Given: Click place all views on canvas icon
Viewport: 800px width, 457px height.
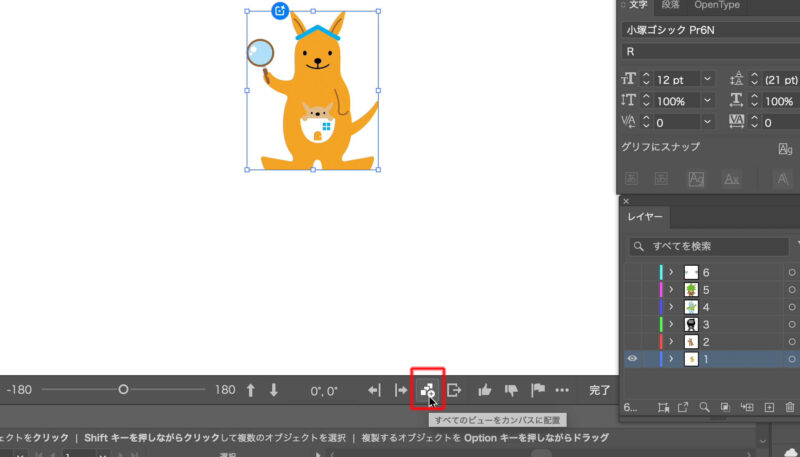Looking at the screenshot, I should point(428,391).
